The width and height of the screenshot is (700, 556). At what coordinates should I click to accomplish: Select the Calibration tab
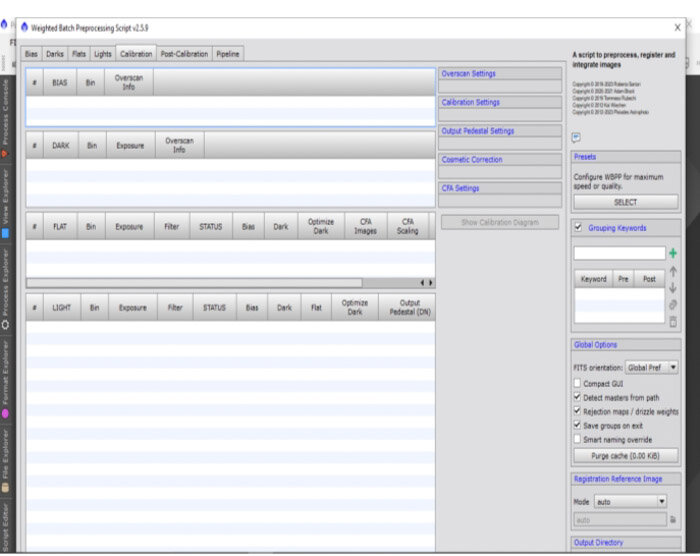(136, 54)
